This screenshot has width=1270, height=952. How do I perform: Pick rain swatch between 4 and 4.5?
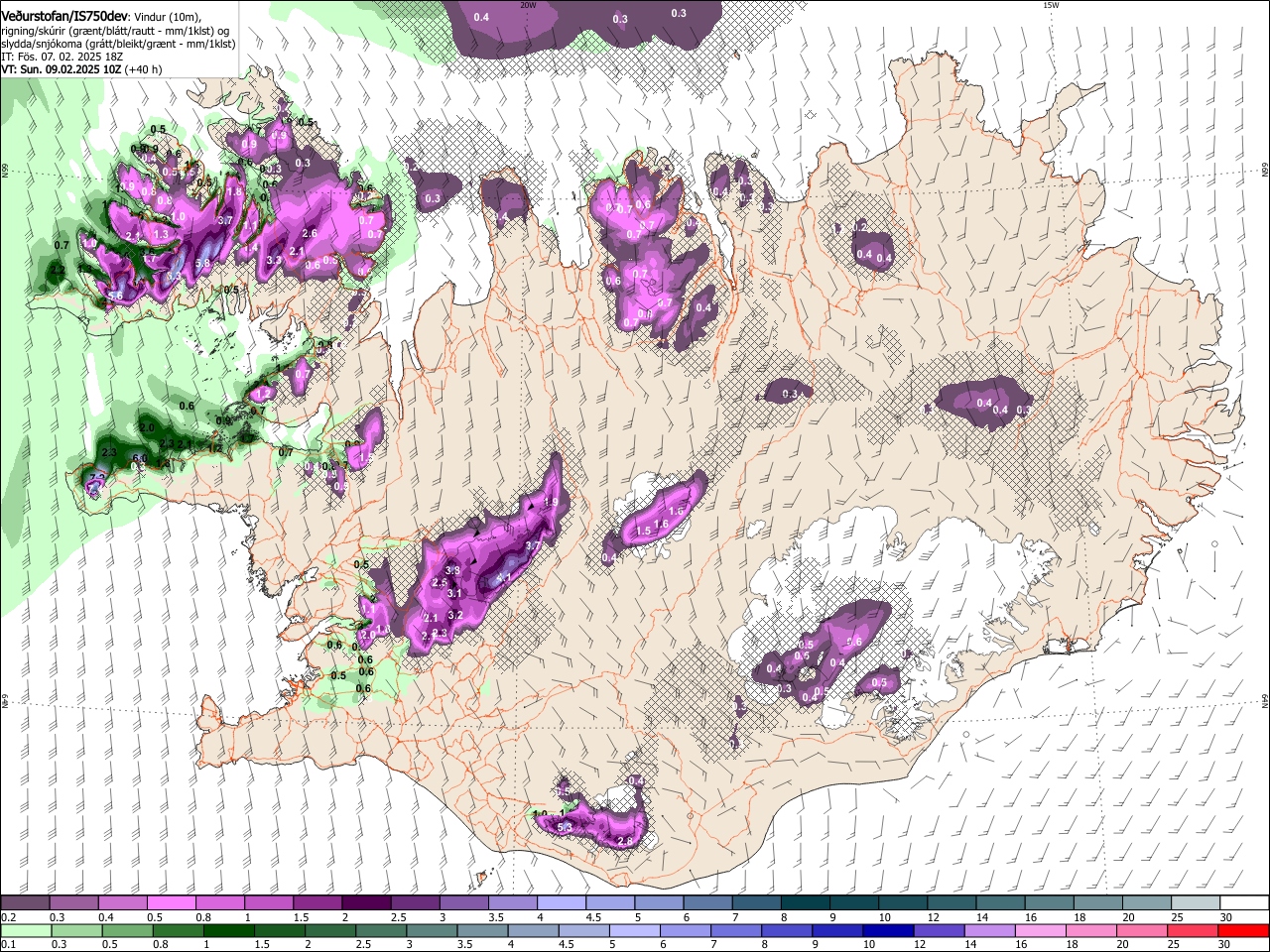click(533, 931)
